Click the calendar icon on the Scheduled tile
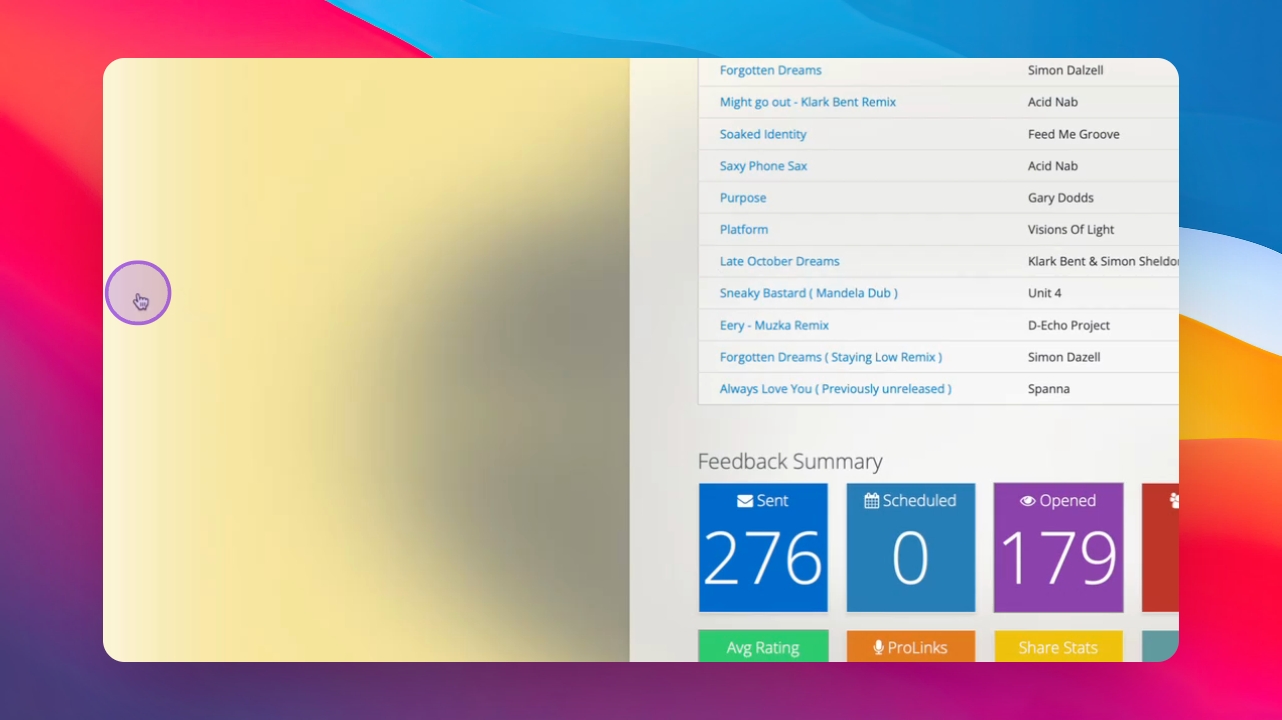This screenshot has height=720, width=1282. pos(872,501)
